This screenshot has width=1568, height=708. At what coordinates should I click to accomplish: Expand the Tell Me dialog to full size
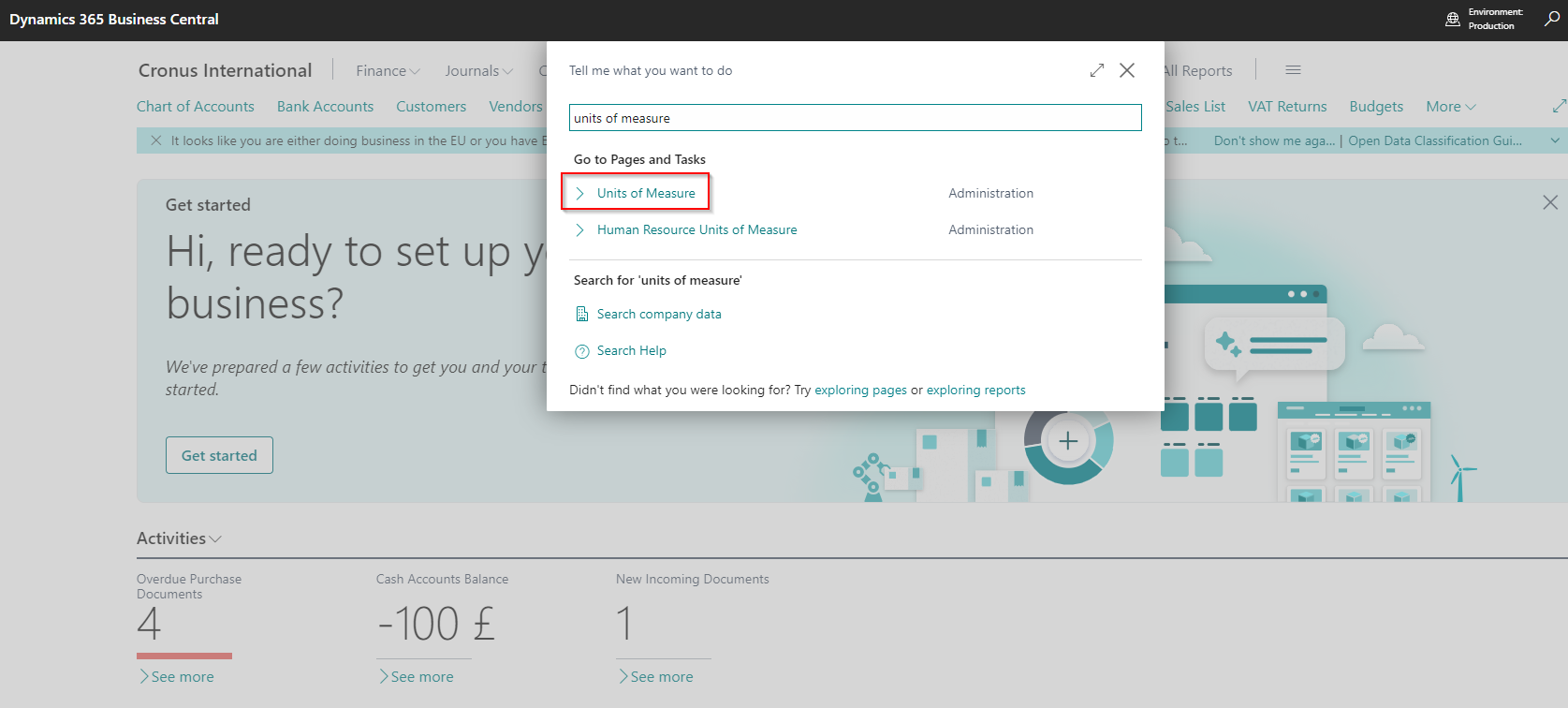pyautogui.click(x=1097, y=70)
